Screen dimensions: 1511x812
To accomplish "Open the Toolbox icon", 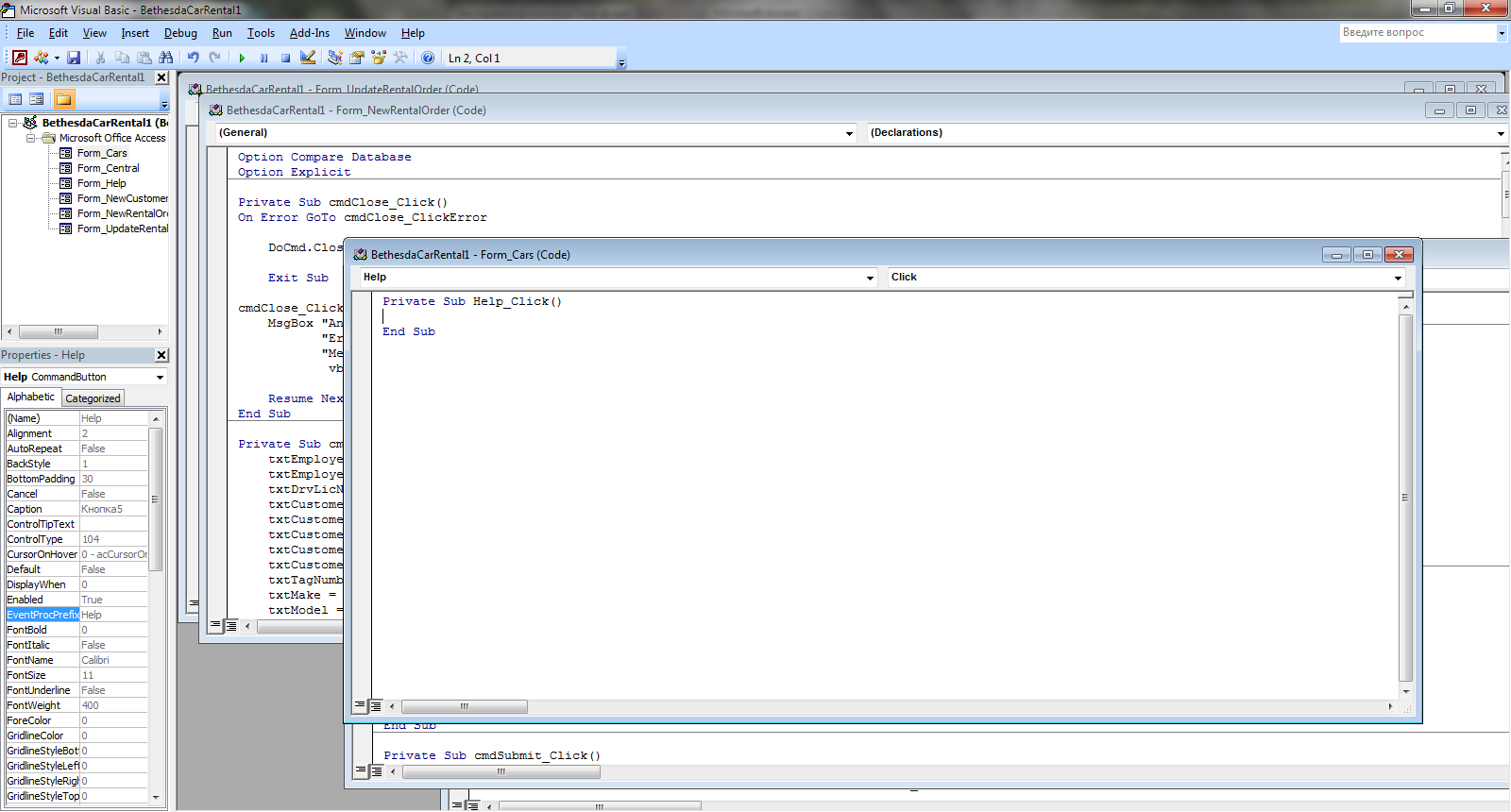I will click(x=400, y=58).
